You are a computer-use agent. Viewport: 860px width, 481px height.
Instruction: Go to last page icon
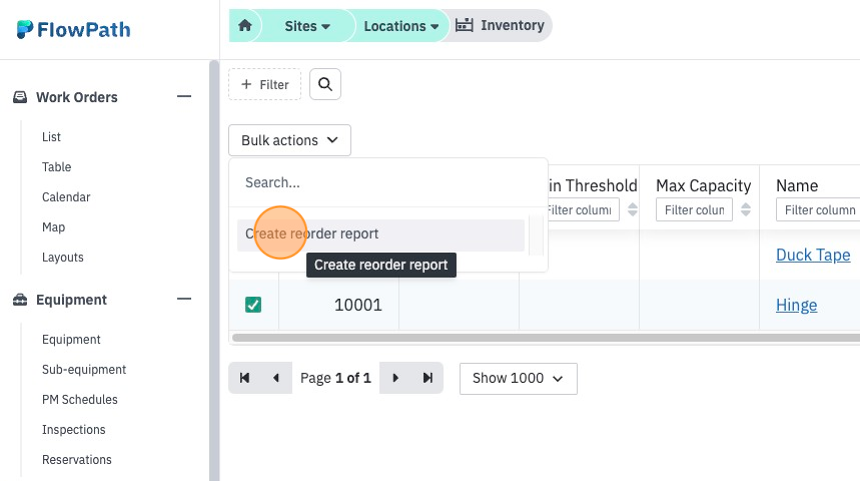click(427, 378)
